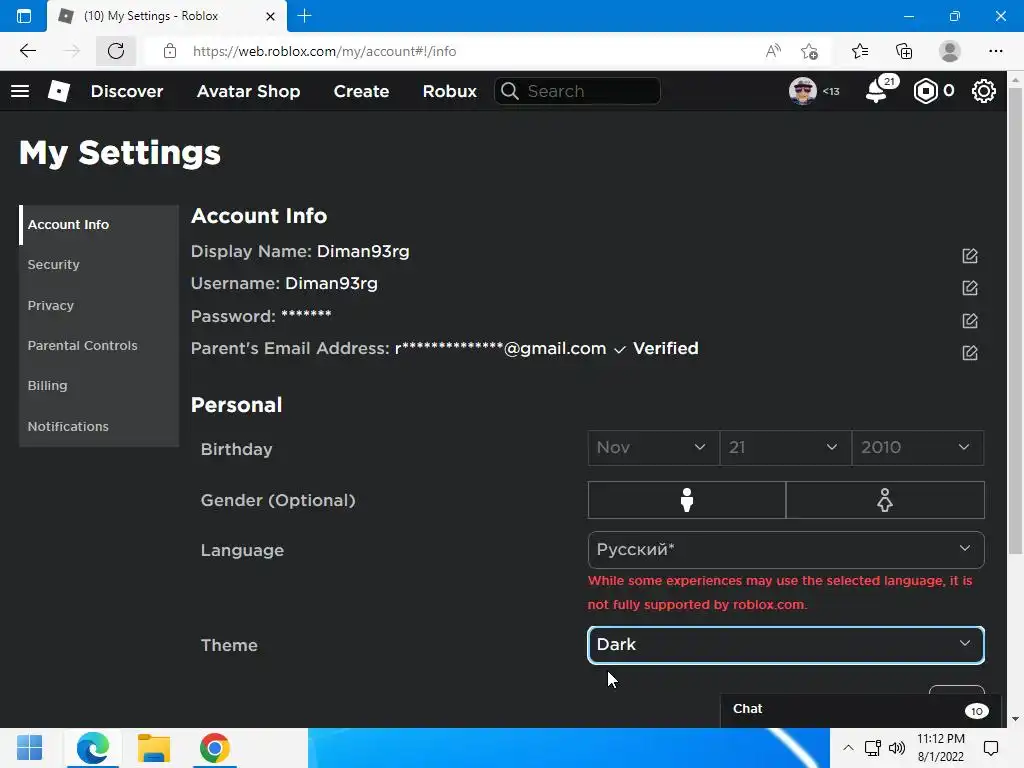Open the volume speaker tray icon
Image resolution: width=1024 pixels, height=768 pixels.
click(897, 748)
